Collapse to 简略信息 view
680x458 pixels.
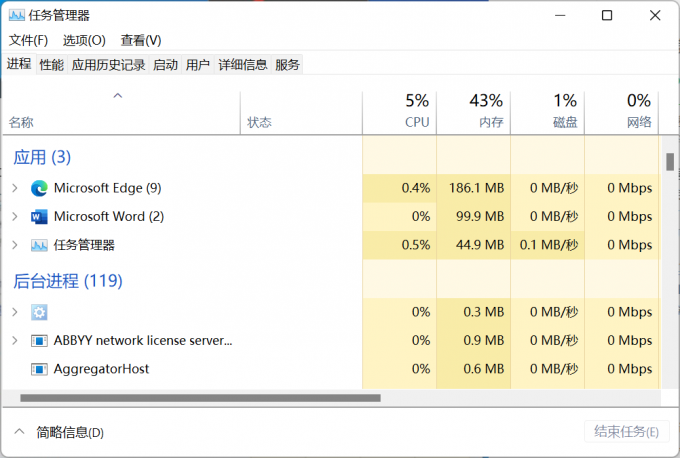coord(60,432)
